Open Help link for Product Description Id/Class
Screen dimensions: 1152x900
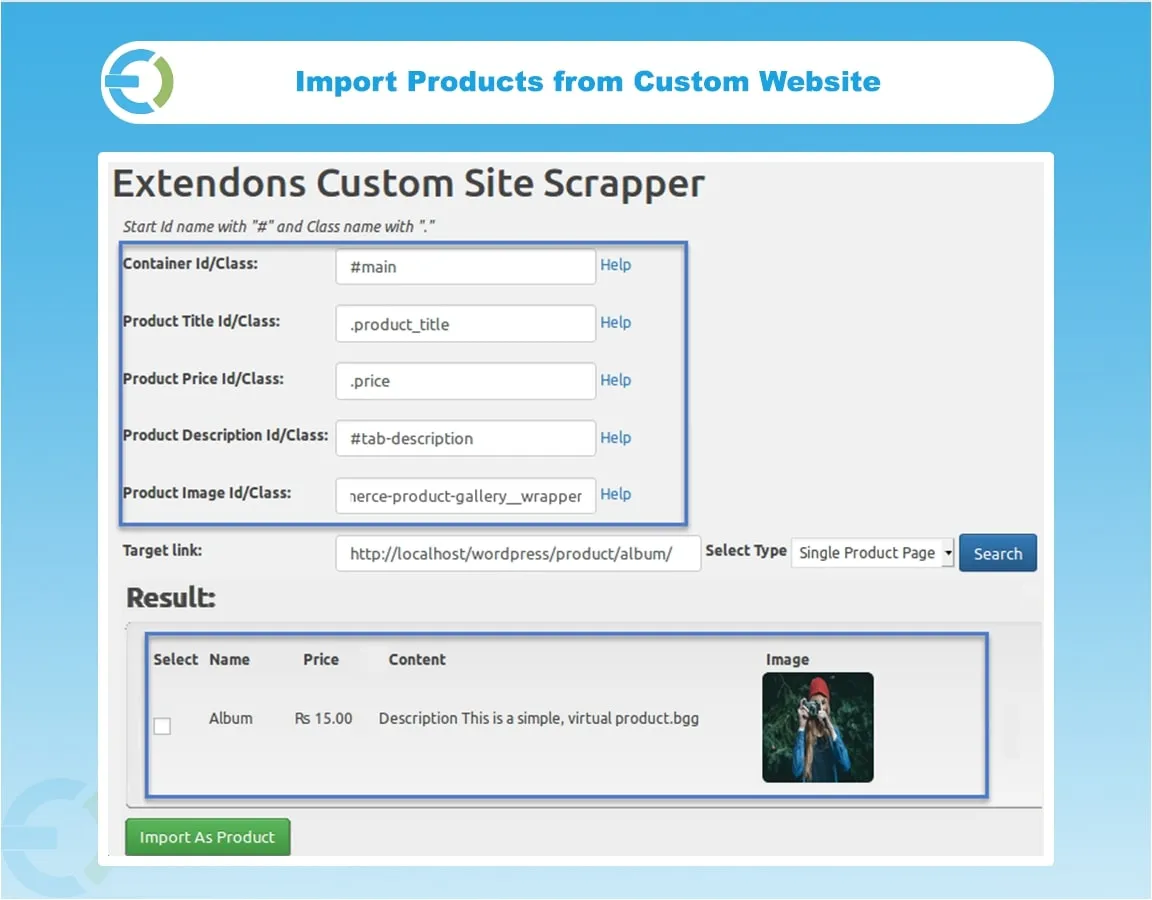(616, 437)
